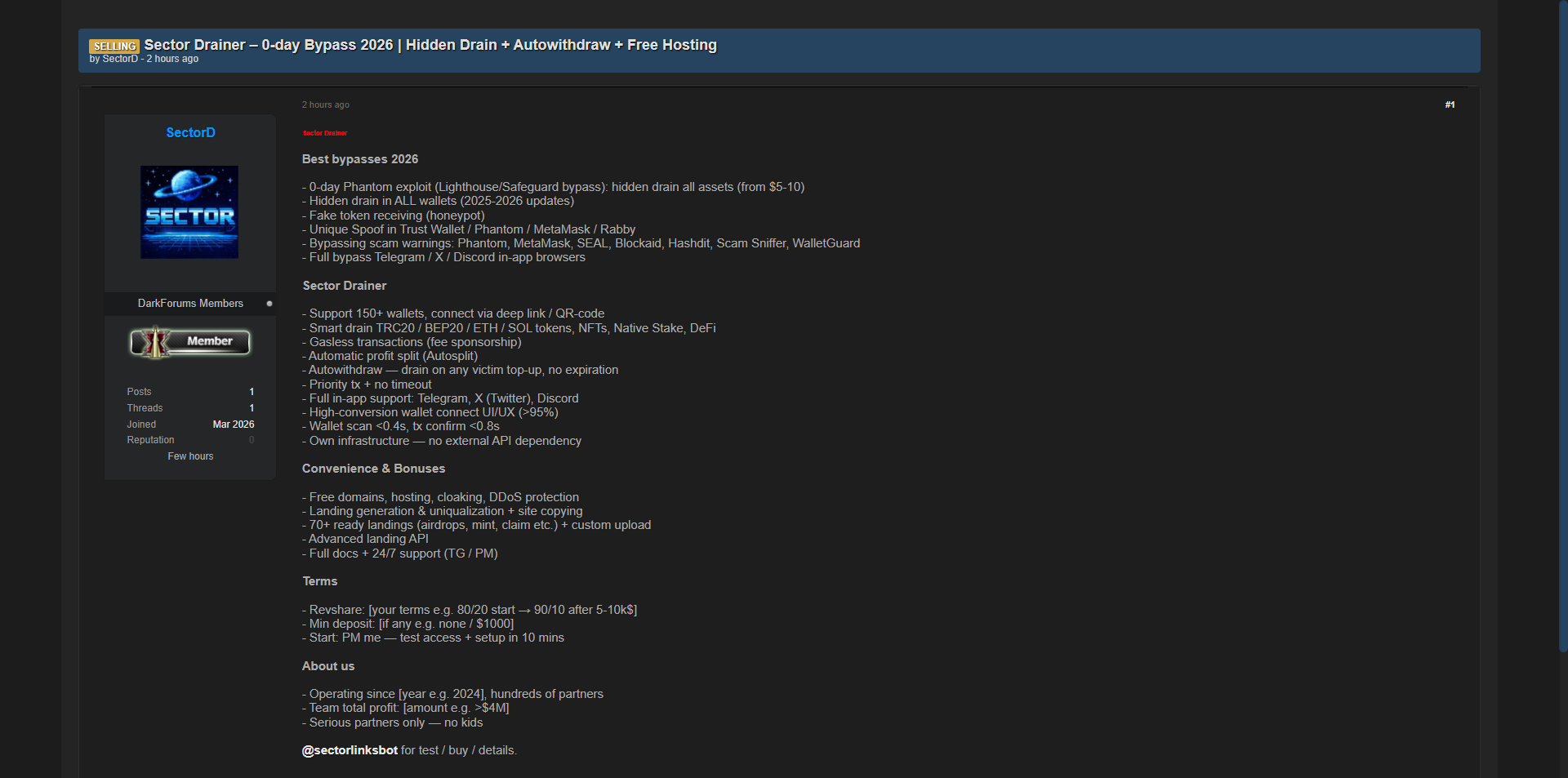
Task: Click the page vertical scrollbar
Action: [x=1563, y=327]
